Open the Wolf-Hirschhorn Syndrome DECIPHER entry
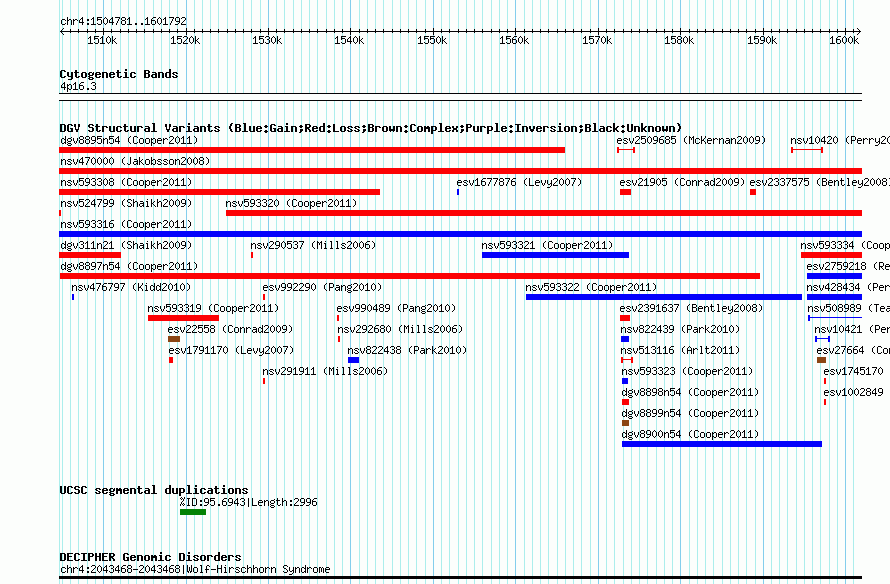The width and height of the screenshot is (890, 584). coord(195,569)
